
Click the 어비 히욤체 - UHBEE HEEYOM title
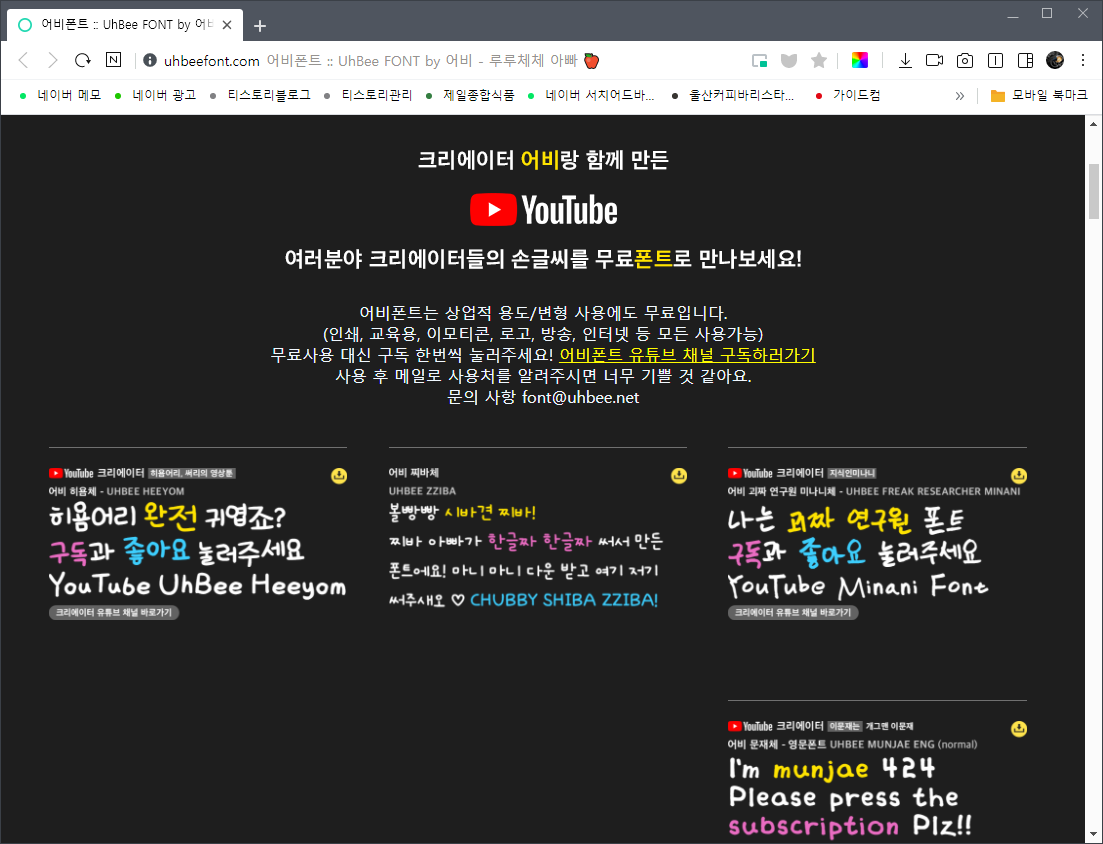coord(116,491)
